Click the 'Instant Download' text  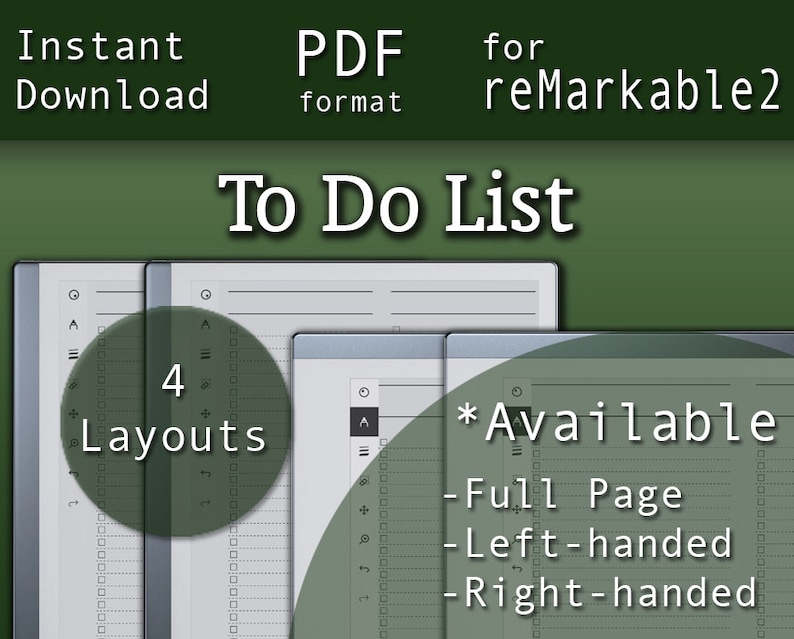tap(112, 70)
